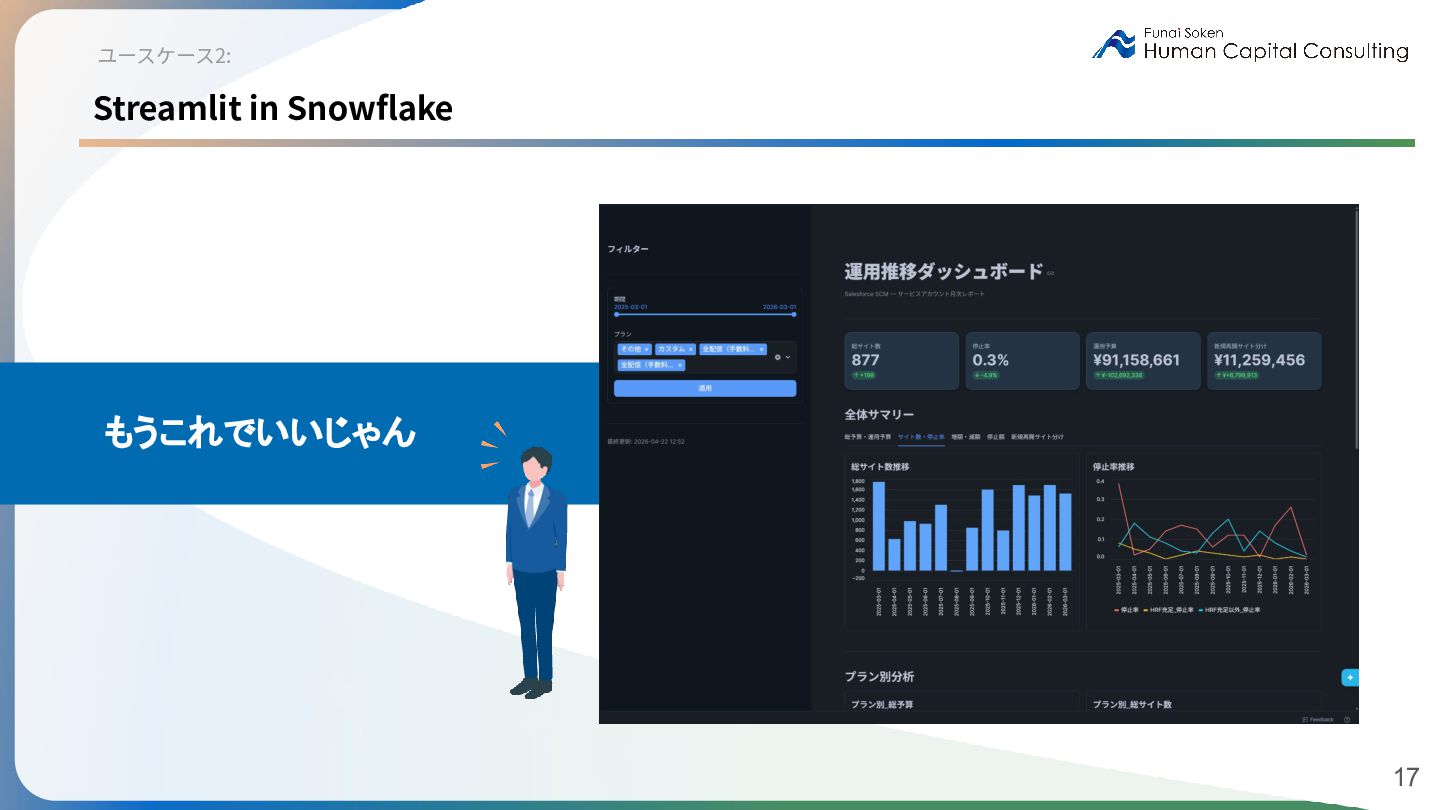Image resolution: width=1440 pixels, height=810 pixels.
Task: Remove the second-row 全配信 plan tag
Action: click(680, 365)
